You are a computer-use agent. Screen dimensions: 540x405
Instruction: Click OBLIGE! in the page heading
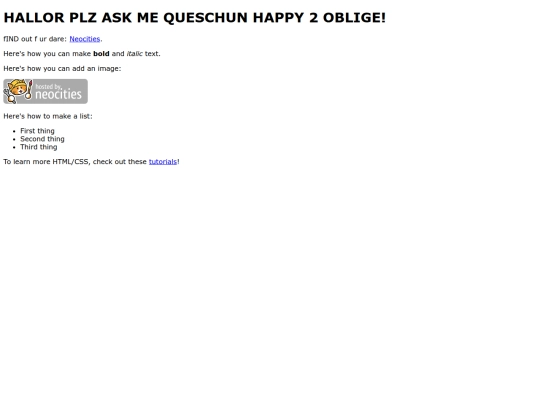pyautogui.click(x=354, y=18)
